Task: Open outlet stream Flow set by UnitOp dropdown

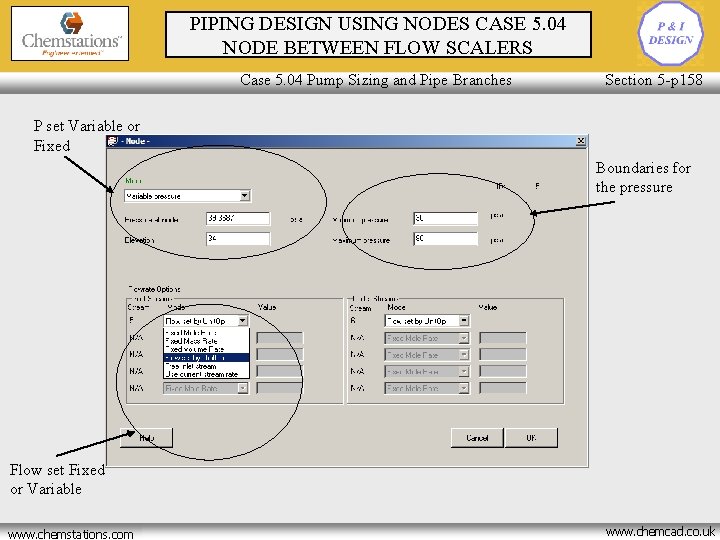Action: pyautogui.click(x=464, y=321)
